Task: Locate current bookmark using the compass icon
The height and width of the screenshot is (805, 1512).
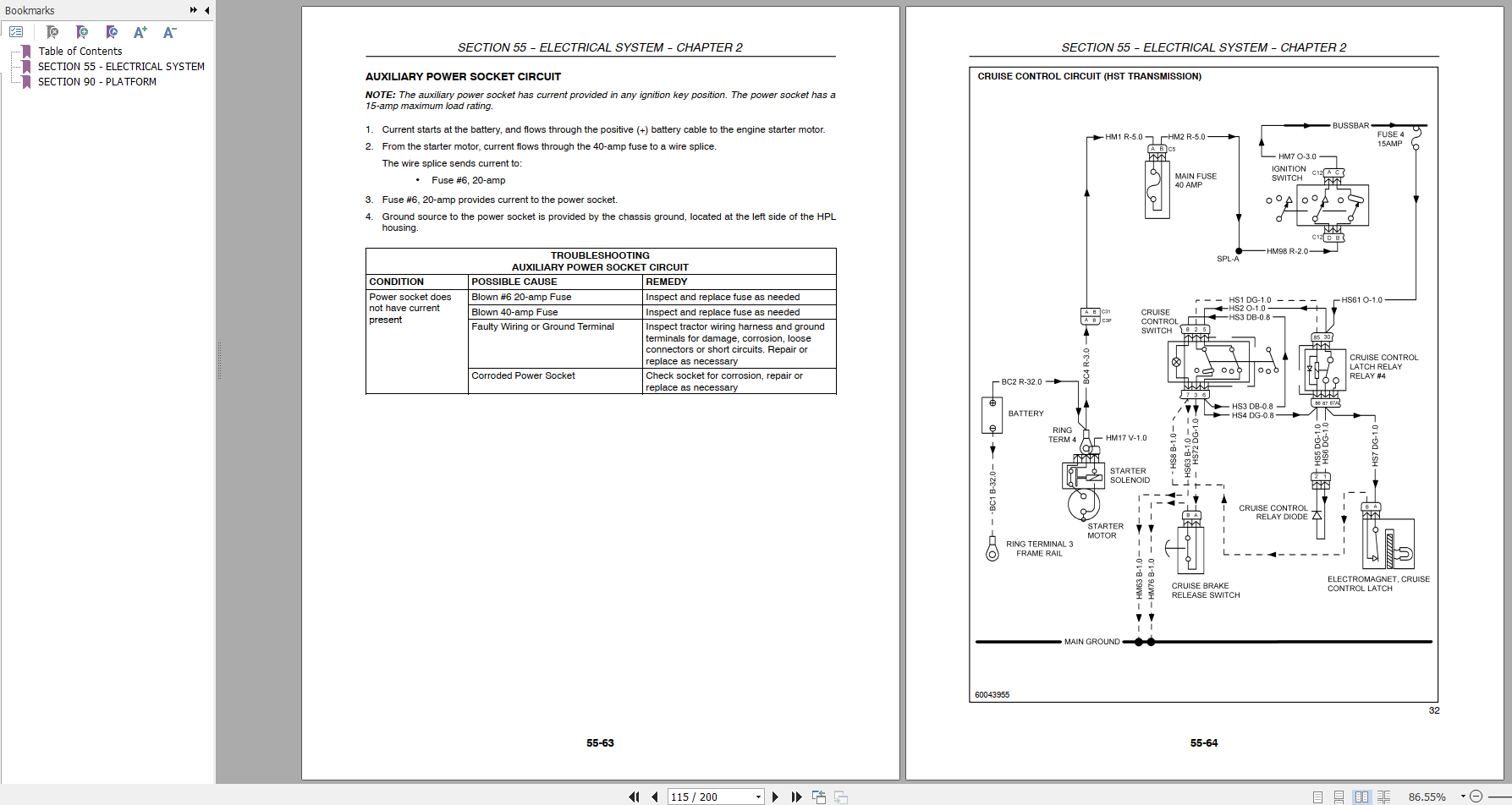Action: click(x=112, y=31)
